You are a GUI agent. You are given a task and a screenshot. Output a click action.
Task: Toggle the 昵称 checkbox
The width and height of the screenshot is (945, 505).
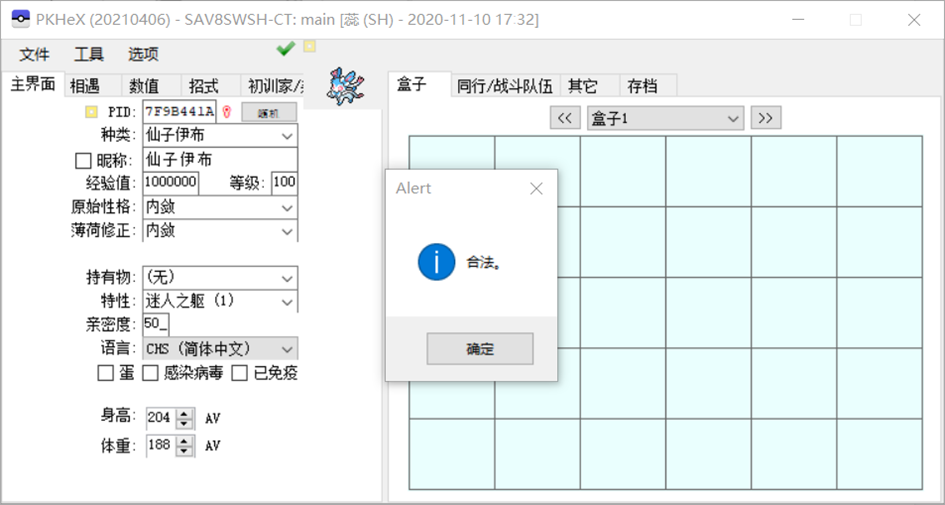83,161
